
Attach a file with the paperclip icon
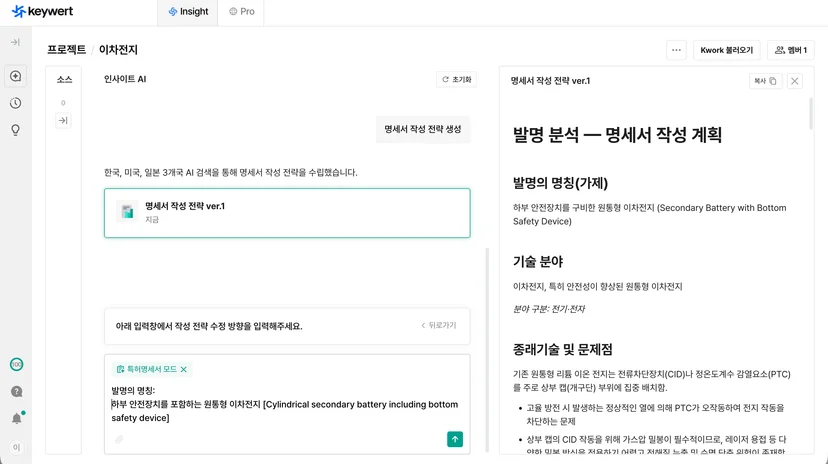(119, 439)
